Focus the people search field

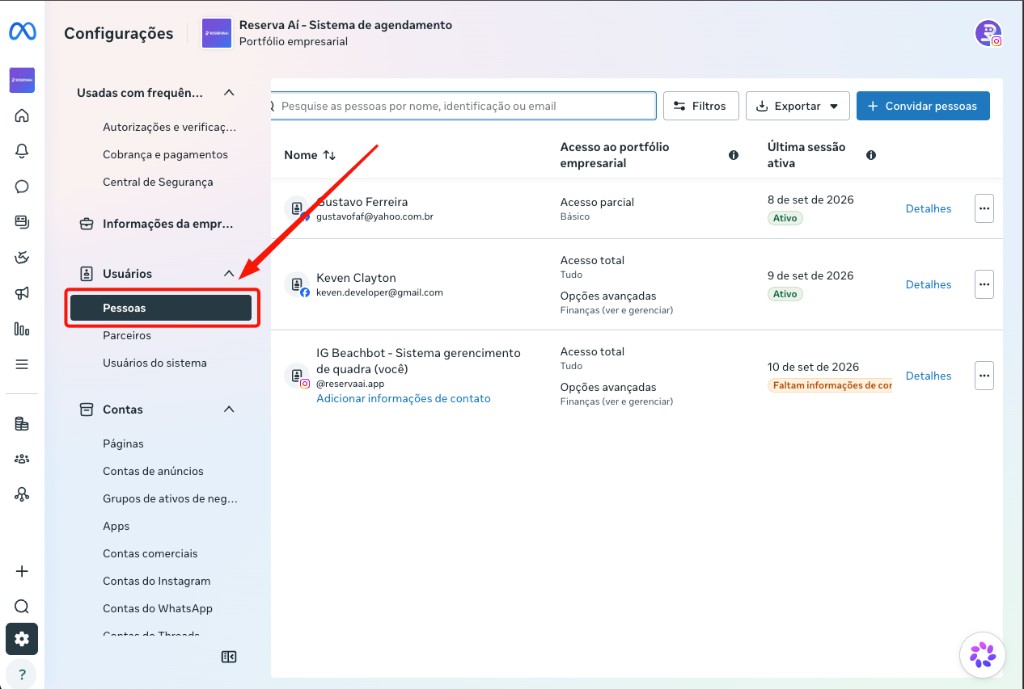[x=464, y=106]
